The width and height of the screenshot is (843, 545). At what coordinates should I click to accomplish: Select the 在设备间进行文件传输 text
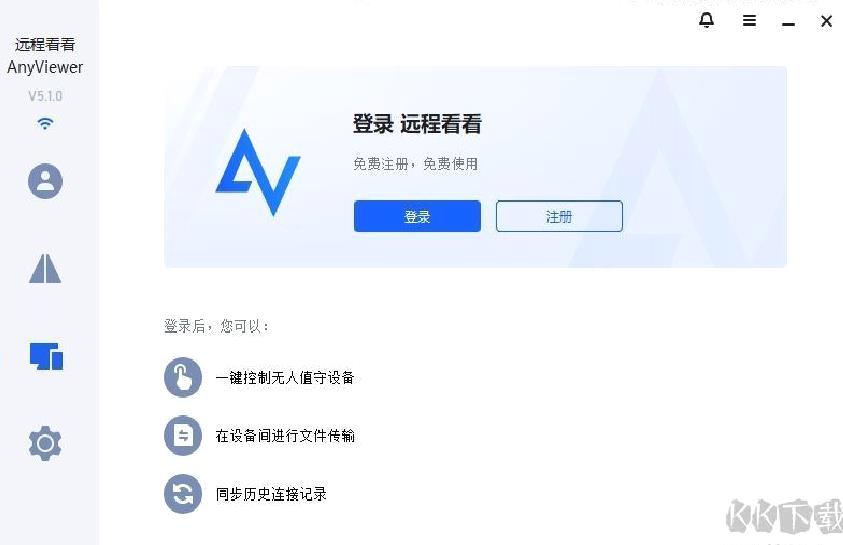pyautogui.click(x=285, y=435)
